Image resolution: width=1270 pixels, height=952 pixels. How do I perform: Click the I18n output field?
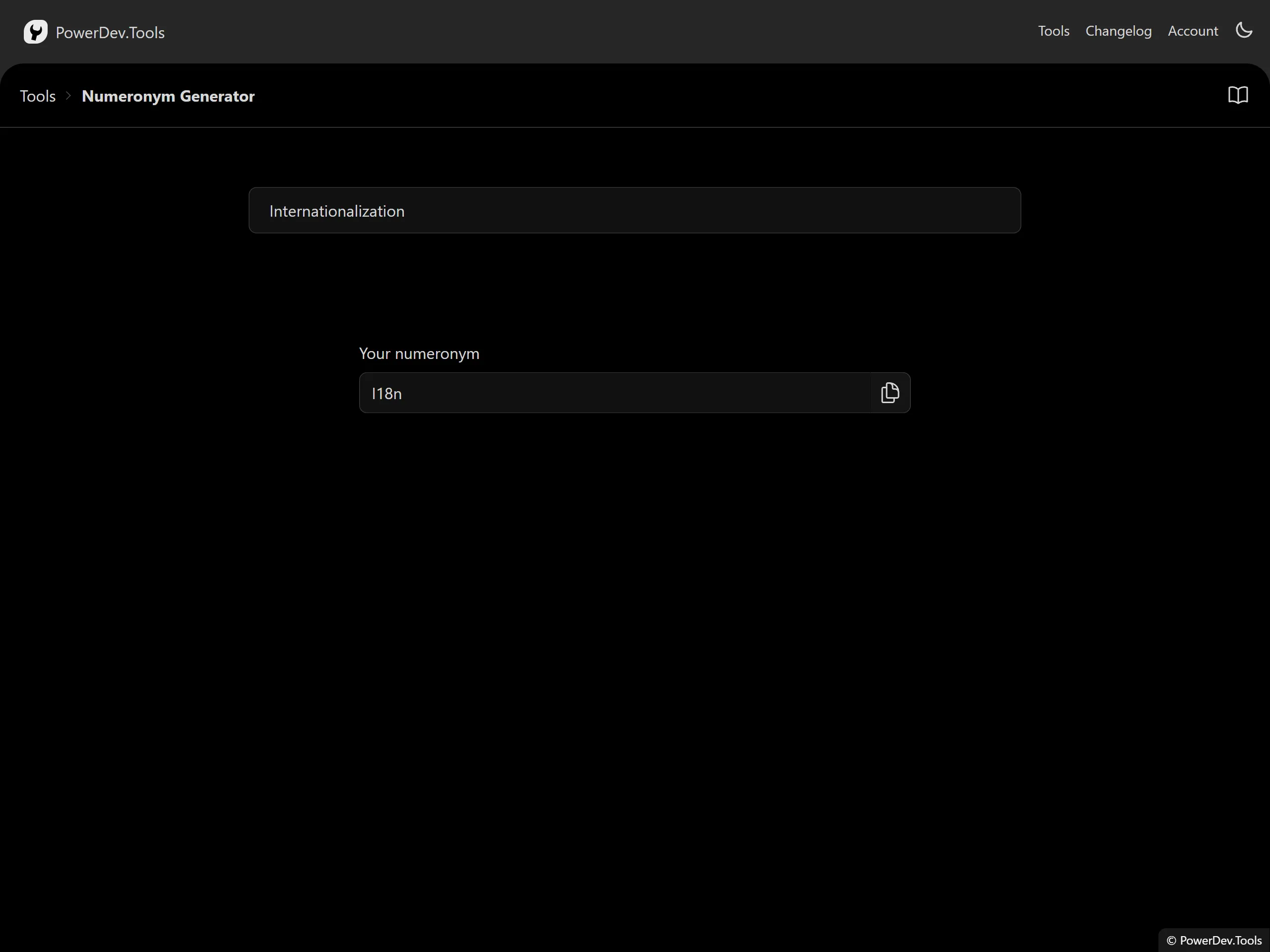click(635, 392)
